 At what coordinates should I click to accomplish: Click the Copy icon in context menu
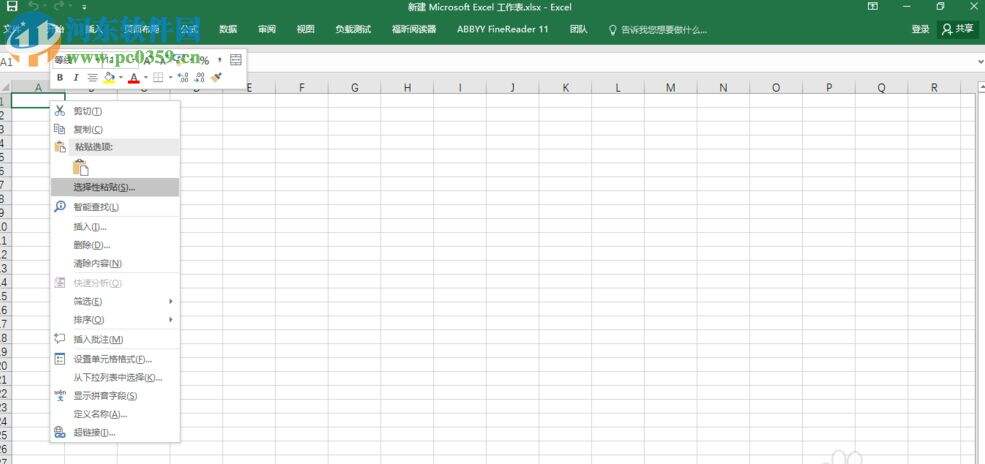tap(60, 129)
